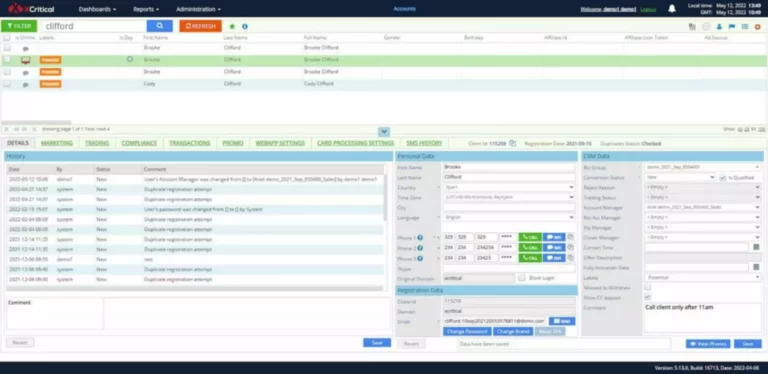Open the Reports menu
Screen dimensions: 768x374
[146, 9]
